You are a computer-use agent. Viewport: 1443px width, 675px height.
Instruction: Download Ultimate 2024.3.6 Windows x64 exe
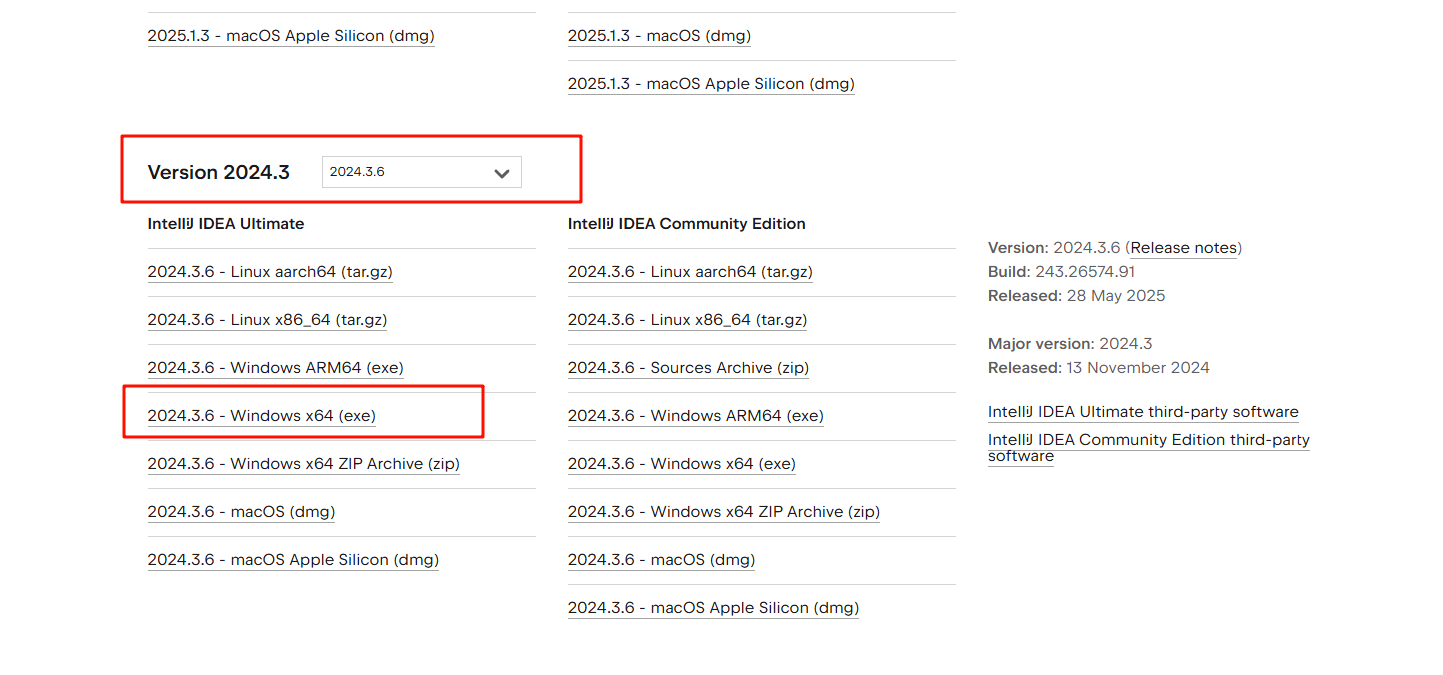tap(261, 416)
